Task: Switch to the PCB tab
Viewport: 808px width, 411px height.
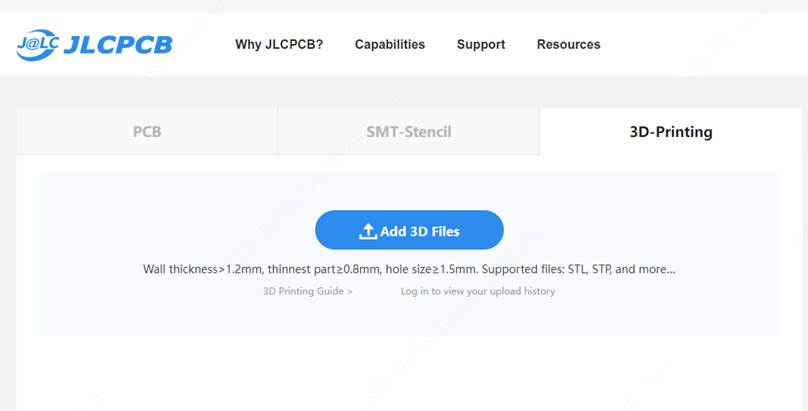Action: tap(147, 131)
